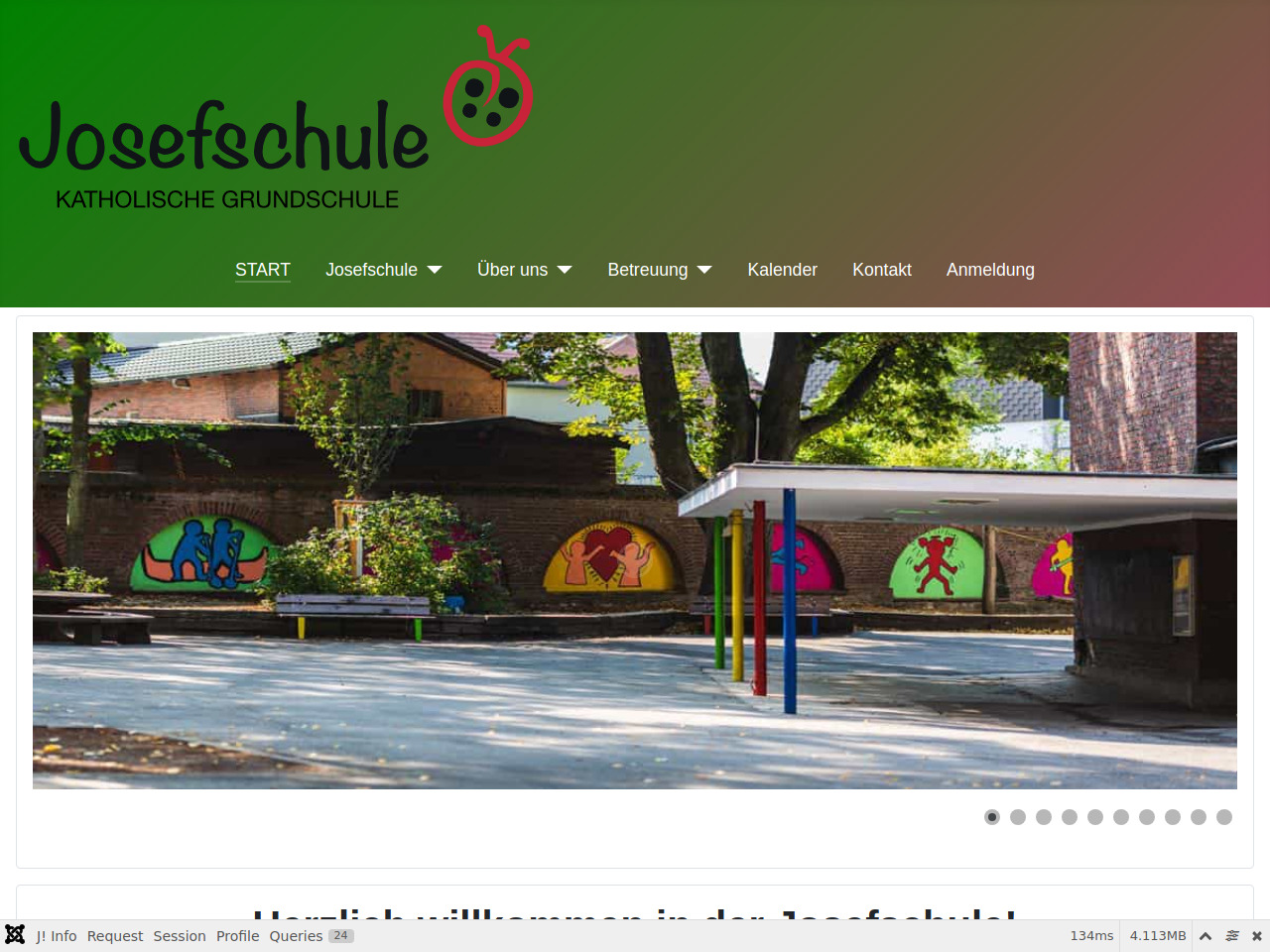This screenshot has height=952, width=1270.
Task: Open the Über uns dropdown
Action: pyautogui.click(x=524, y=270)
